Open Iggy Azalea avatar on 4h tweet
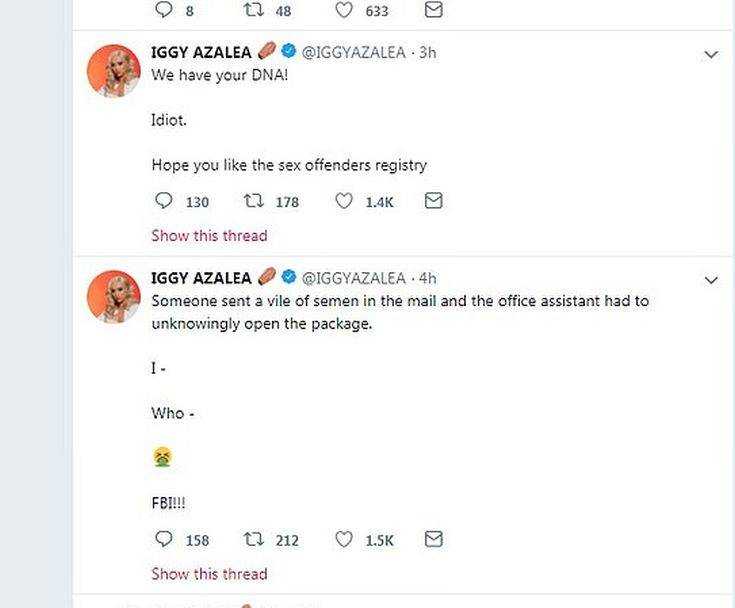 click(x=114, y=296)
